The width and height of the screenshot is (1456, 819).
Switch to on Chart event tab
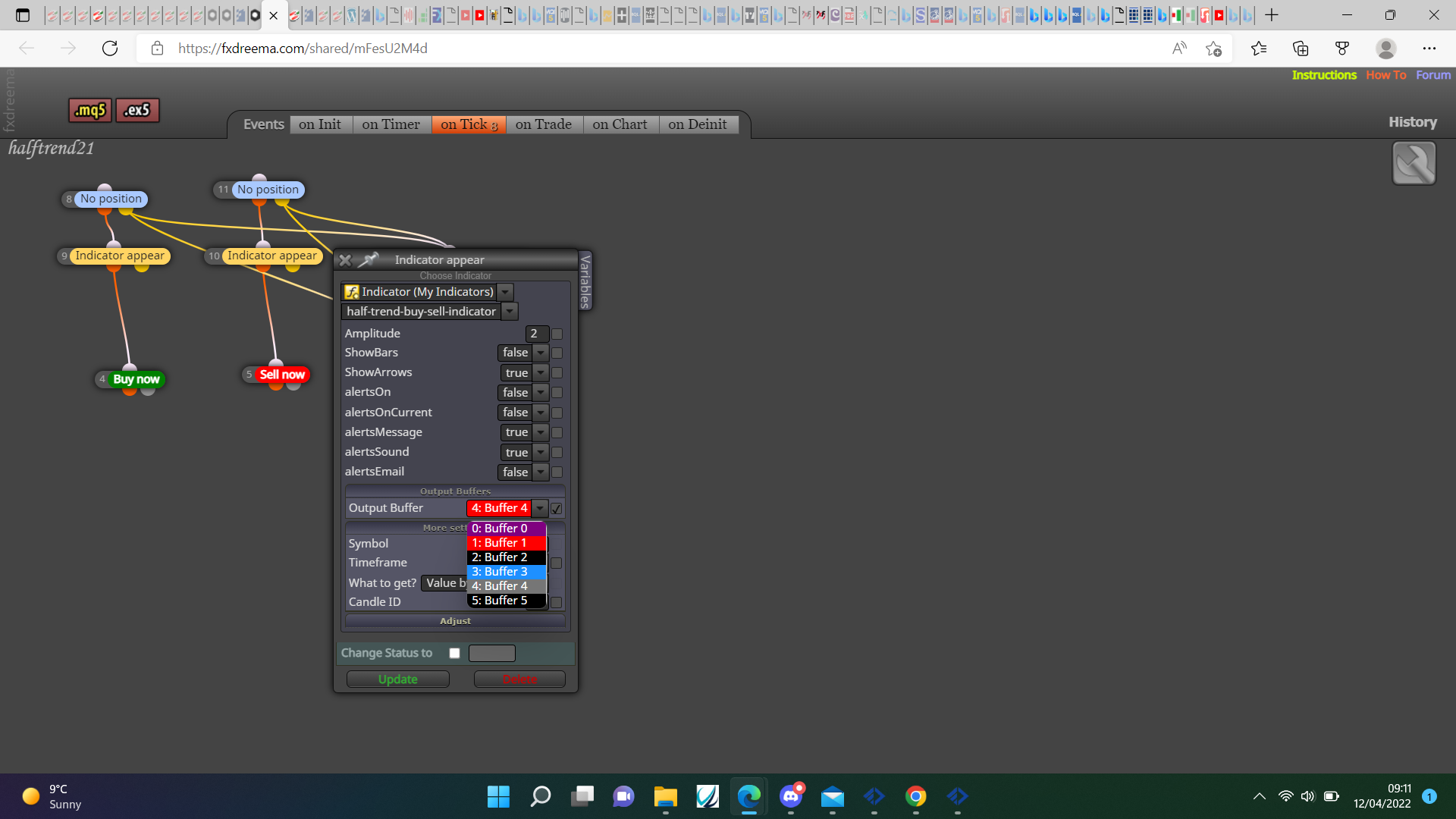[620, 124]
